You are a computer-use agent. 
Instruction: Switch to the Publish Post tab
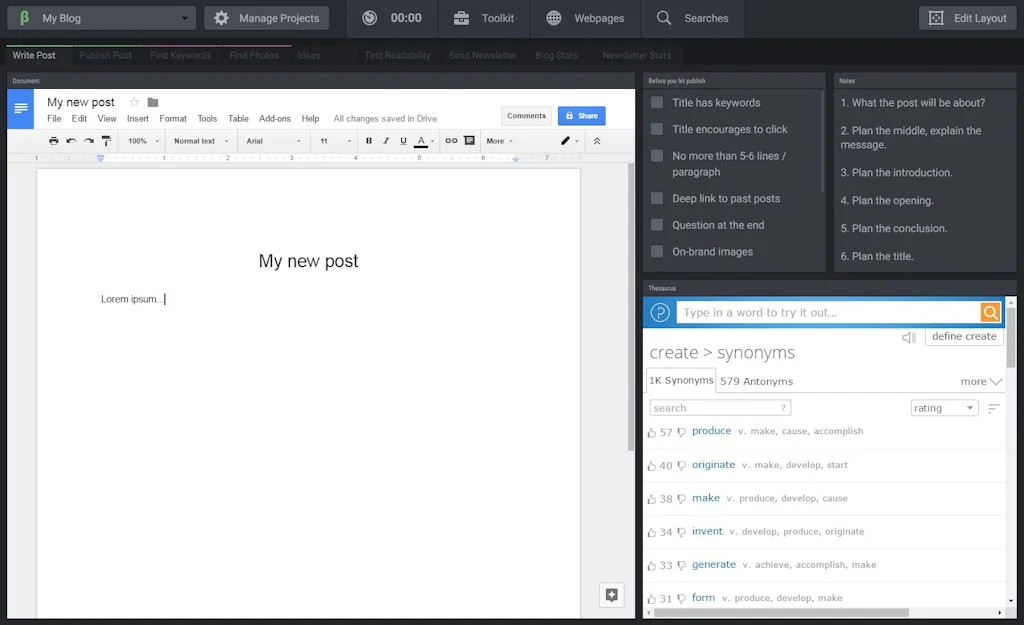coord(106,55)
